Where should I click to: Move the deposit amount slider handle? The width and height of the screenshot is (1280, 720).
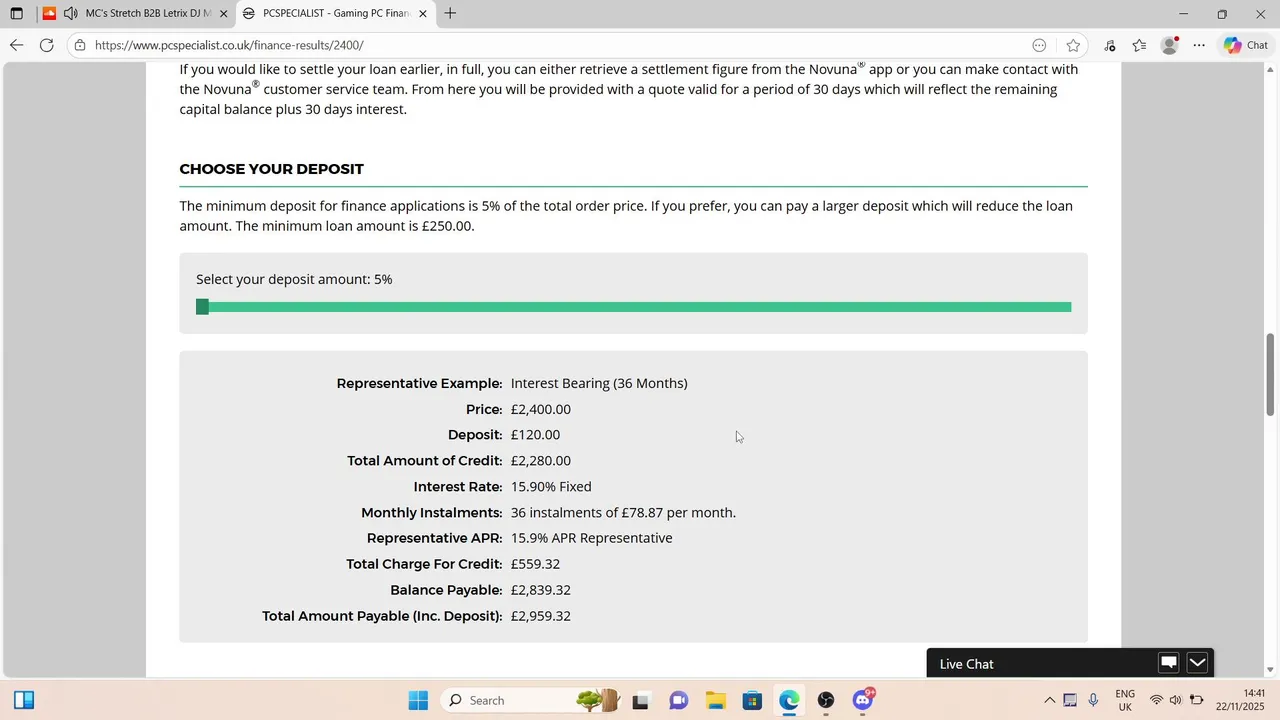(202, 307)
